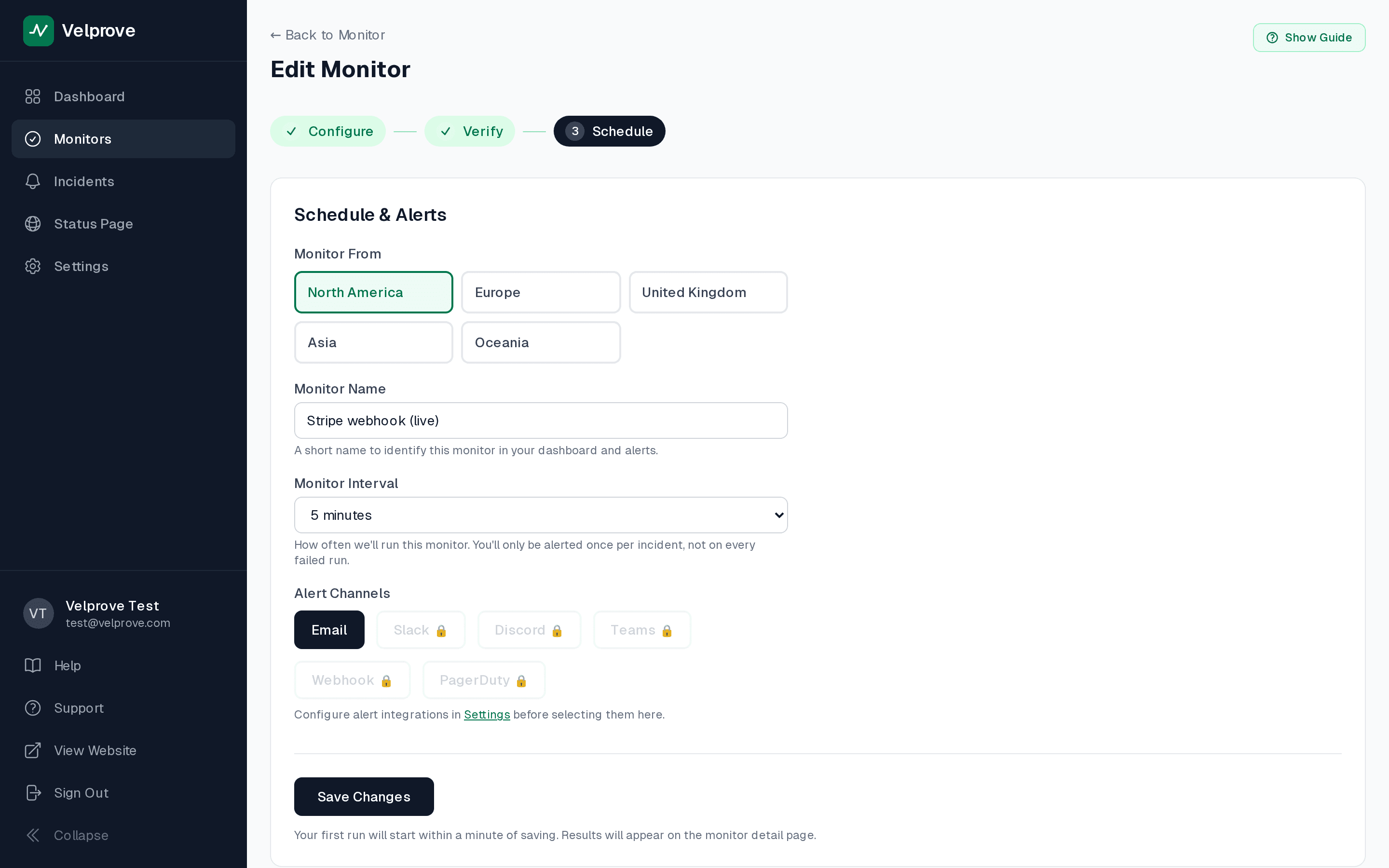Image resolution: width=1389 pixels, height=868 pixels.
Task: Open the Settings link for alert integrations
Action: coord(487,715)
